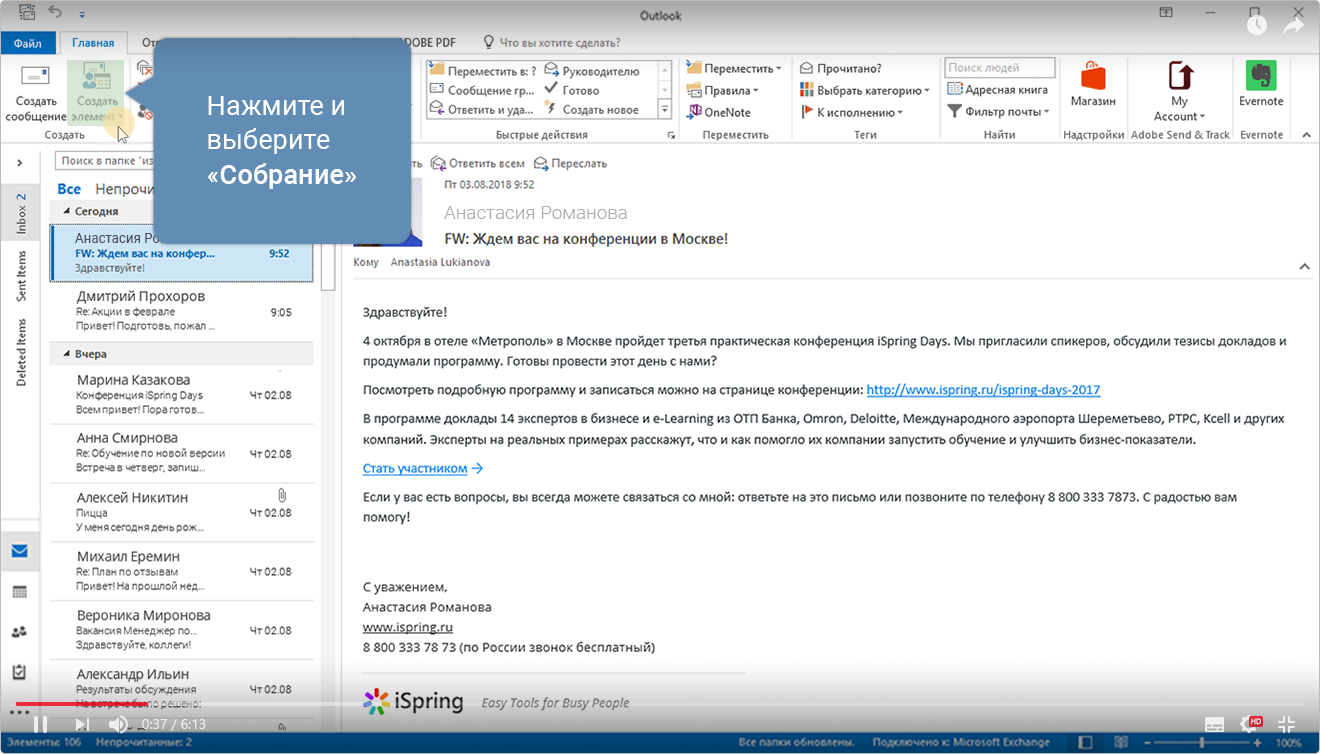Click the Создать сообщение icon
The height and width of the screenshot is (754, 1320).
click(x=36, y=78)
